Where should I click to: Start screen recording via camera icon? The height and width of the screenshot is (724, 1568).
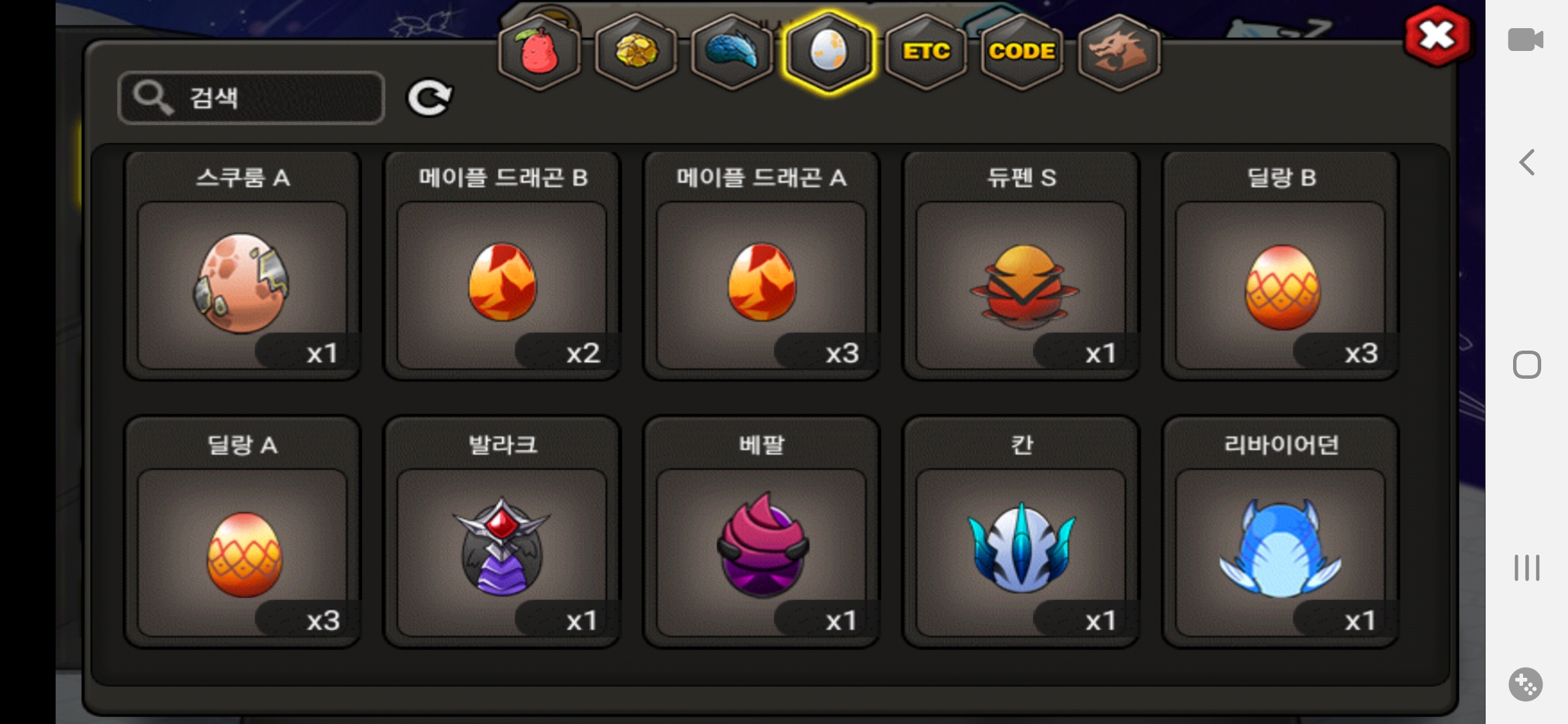1526,40
